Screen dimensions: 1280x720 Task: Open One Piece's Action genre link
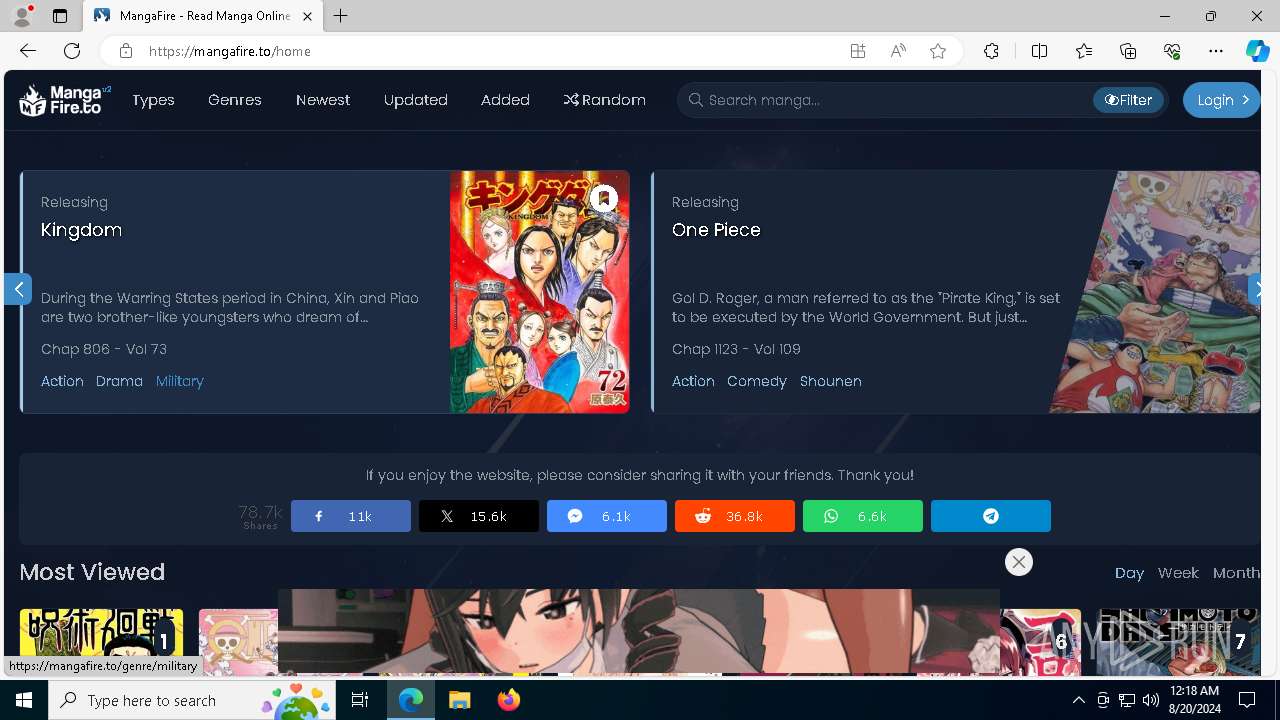[x=693, y=381]
